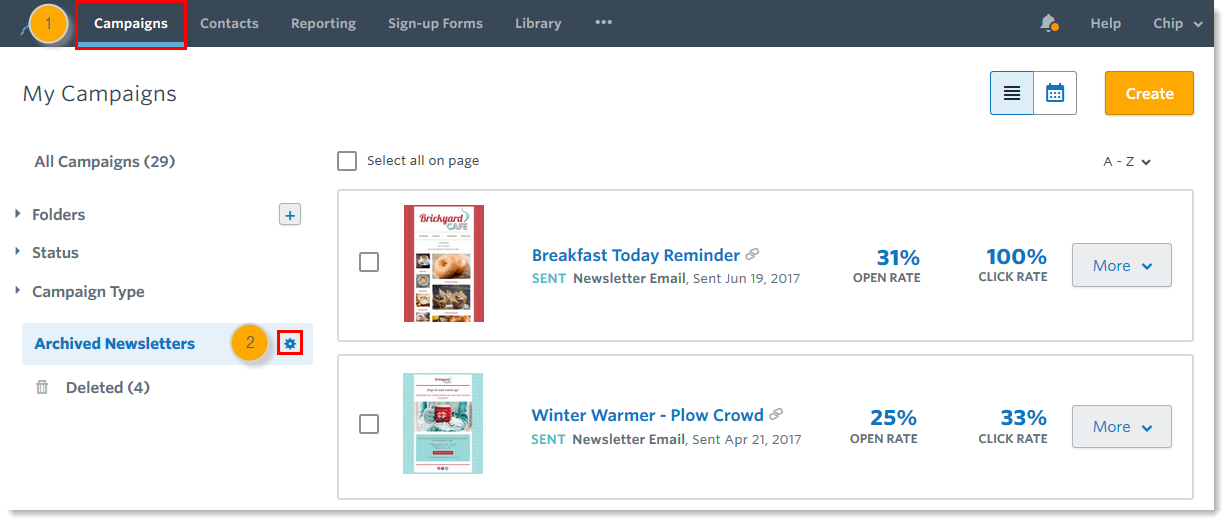The width and height of the screenshot is (1229, 525).
Task: Open the Brickyard Cafe email thumbnail
Action: [444, 264]
